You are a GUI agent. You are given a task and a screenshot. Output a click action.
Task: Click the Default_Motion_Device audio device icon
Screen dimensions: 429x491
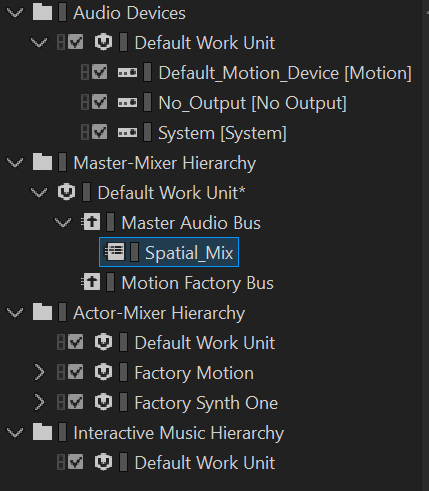coord(128,72)
